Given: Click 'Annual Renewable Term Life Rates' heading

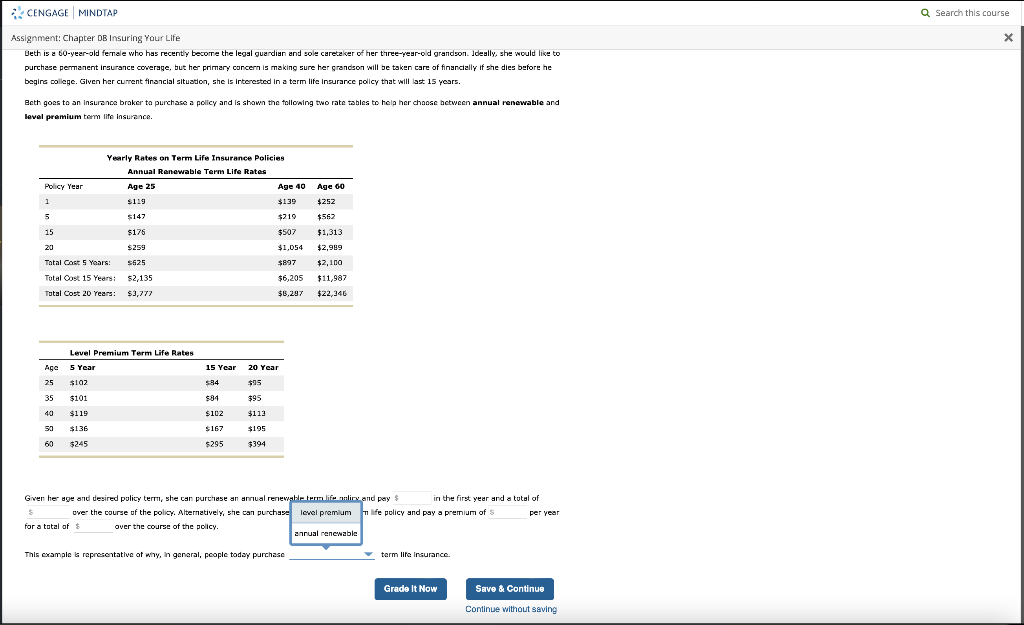Looking at the screenshot, I should [x=197, y=171].
